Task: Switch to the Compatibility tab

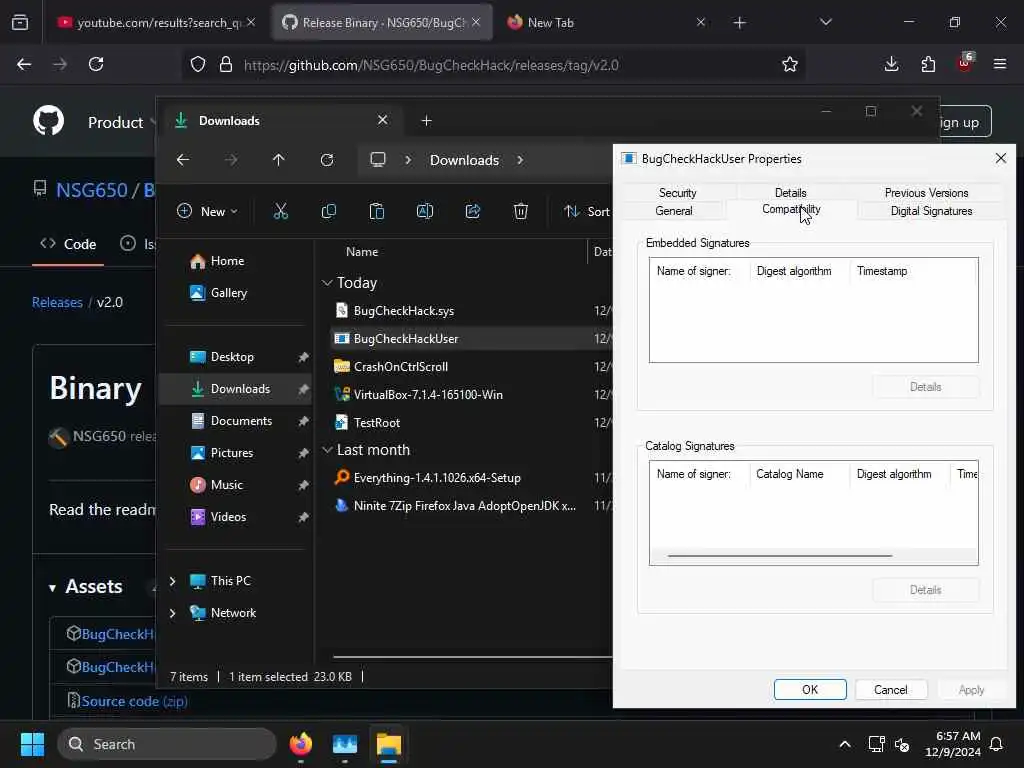Action: click(x=791, y=210)
